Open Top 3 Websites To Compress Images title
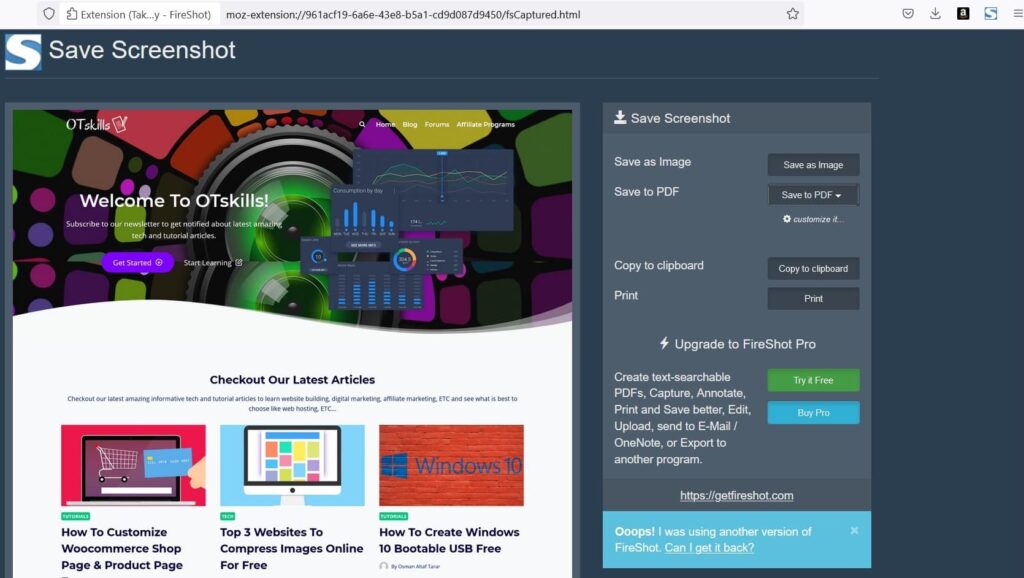Viewport: 1024px width, 578px height. [x=291, y=549]
